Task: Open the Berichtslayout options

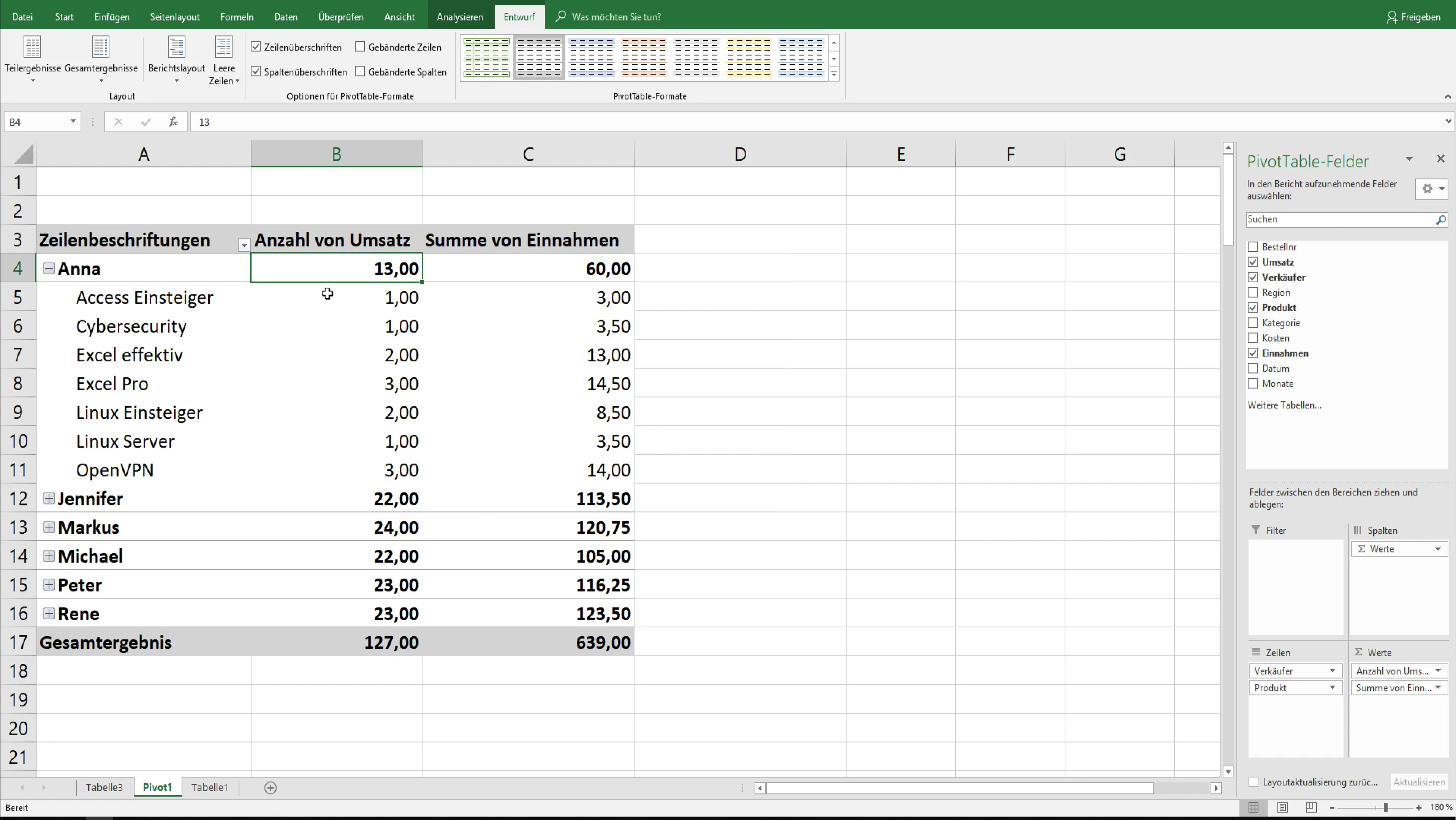Action: (176, 59)
